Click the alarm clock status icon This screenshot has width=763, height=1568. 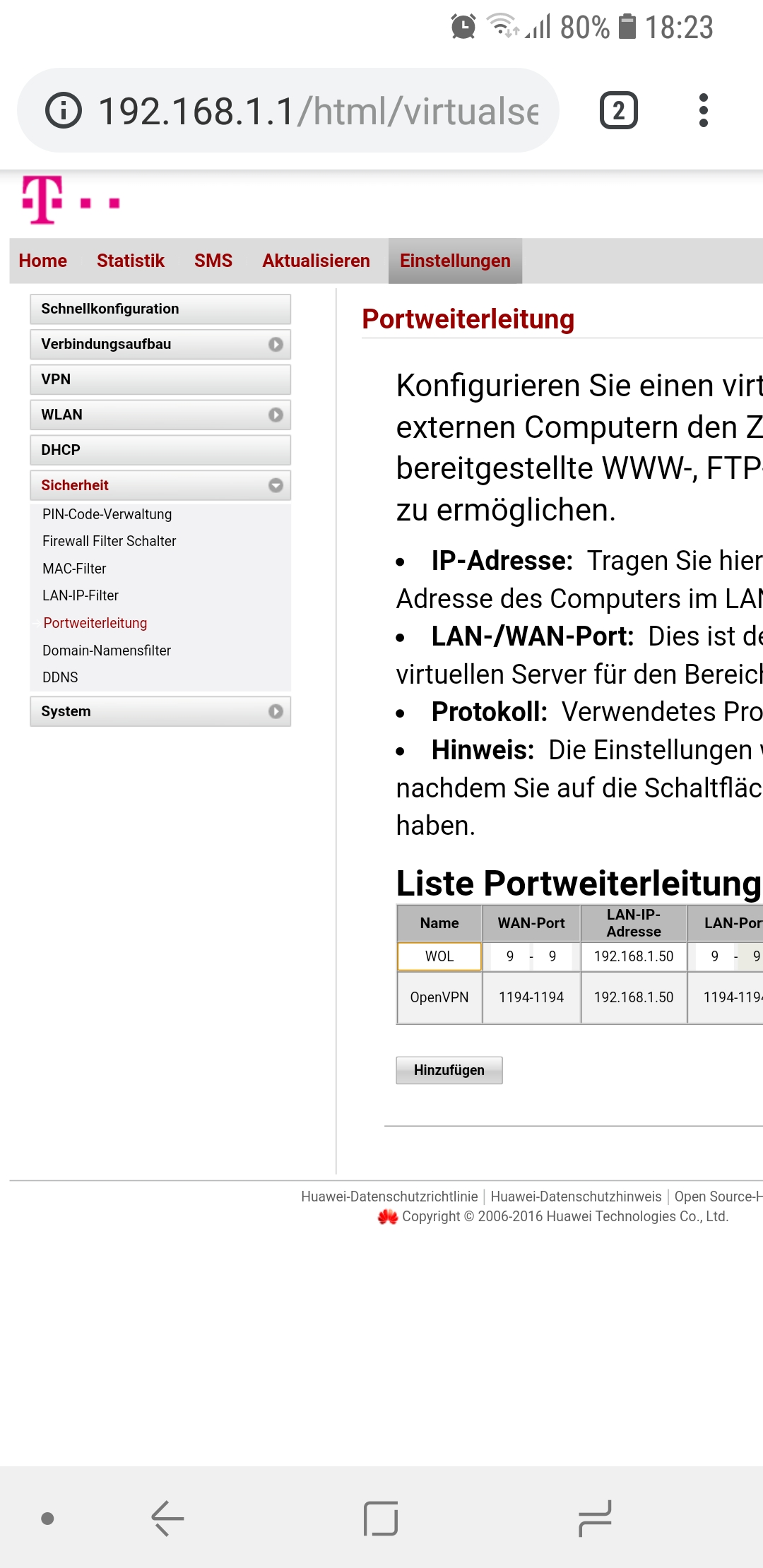(463, 27)
